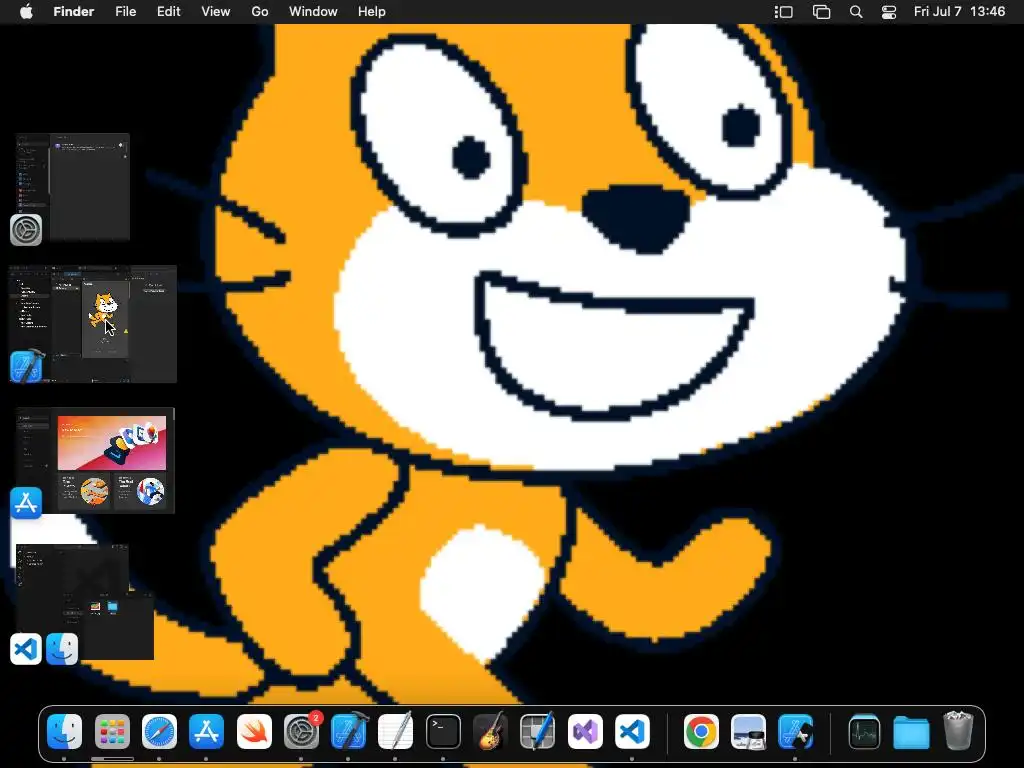Open the grid-and-pencil app in the Dock
Screen dimensions: 1024x768
pyautogui.click(x=537, y=731)
